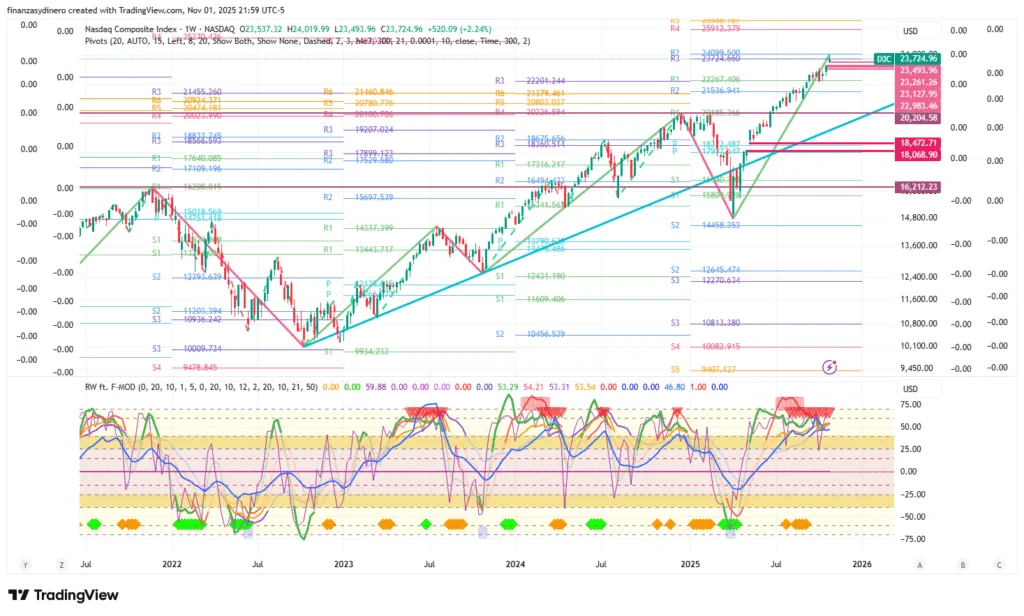Open the USD currency selector on indicator pane
The image size is (1024, 616).
tap(909, 389)
